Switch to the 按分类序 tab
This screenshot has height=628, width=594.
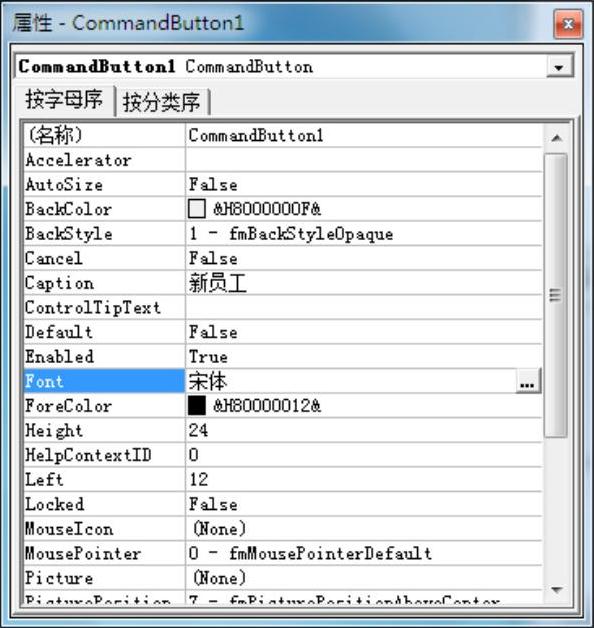point(162,102)
